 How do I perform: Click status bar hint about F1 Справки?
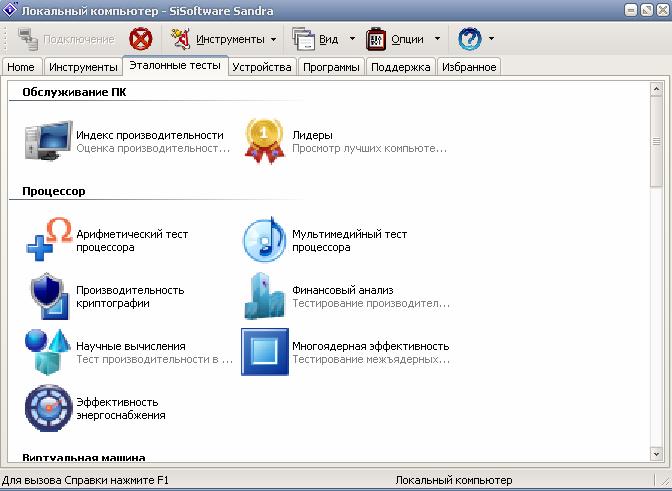85,480
